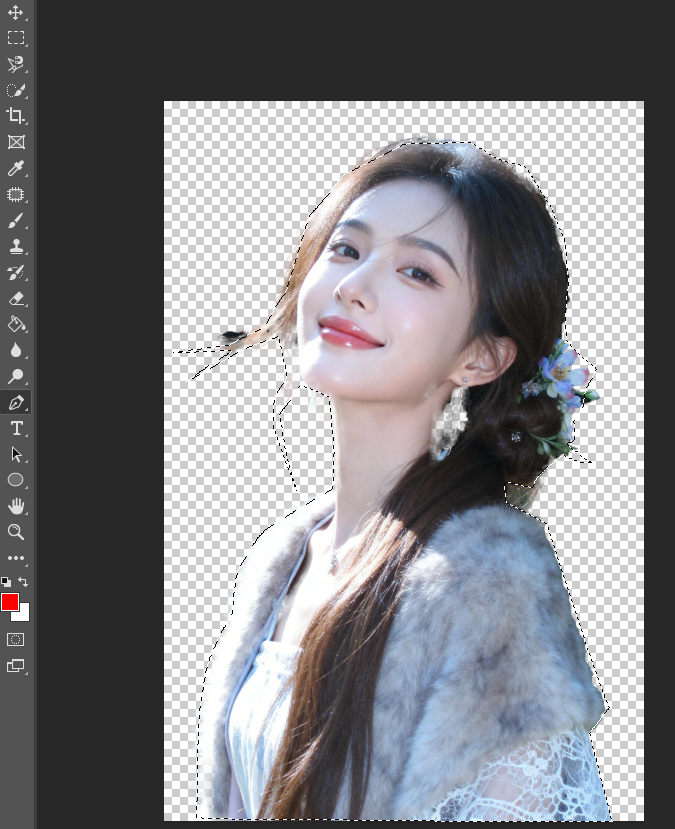Activate the Clone Stamp tool
This screenshot has width=675, height=829.
click(x=15, y=246)
